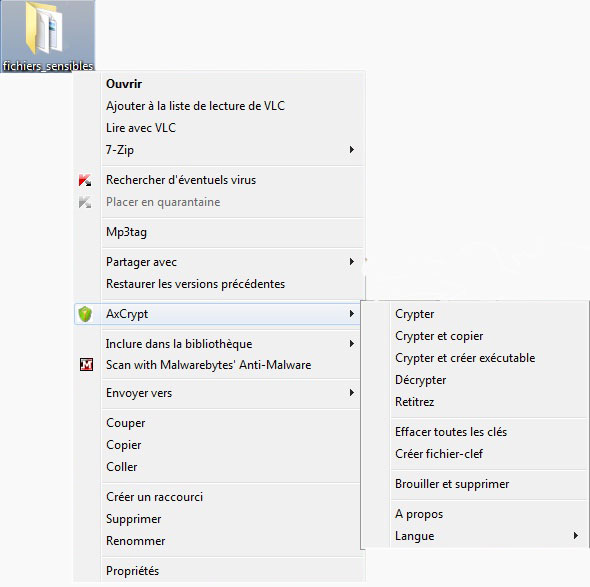Click the Kaspersky virus scan icon
This screenshot has height=587, width=590.
point(85,180)
